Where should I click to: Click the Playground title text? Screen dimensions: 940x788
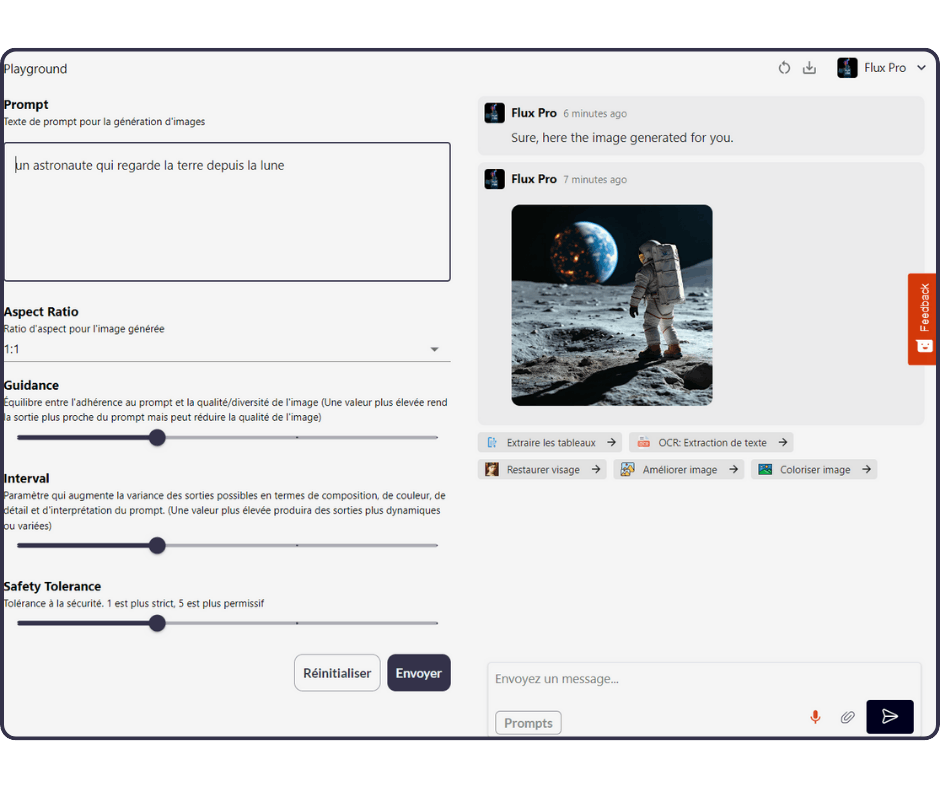(35, 69)
